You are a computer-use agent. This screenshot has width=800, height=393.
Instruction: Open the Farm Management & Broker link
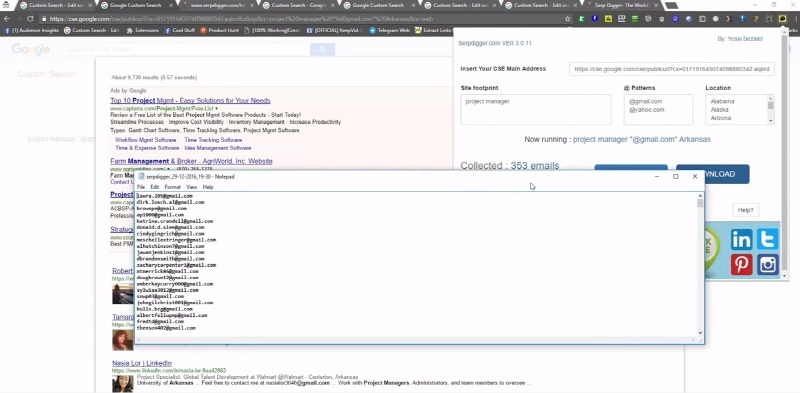(191, 161)
